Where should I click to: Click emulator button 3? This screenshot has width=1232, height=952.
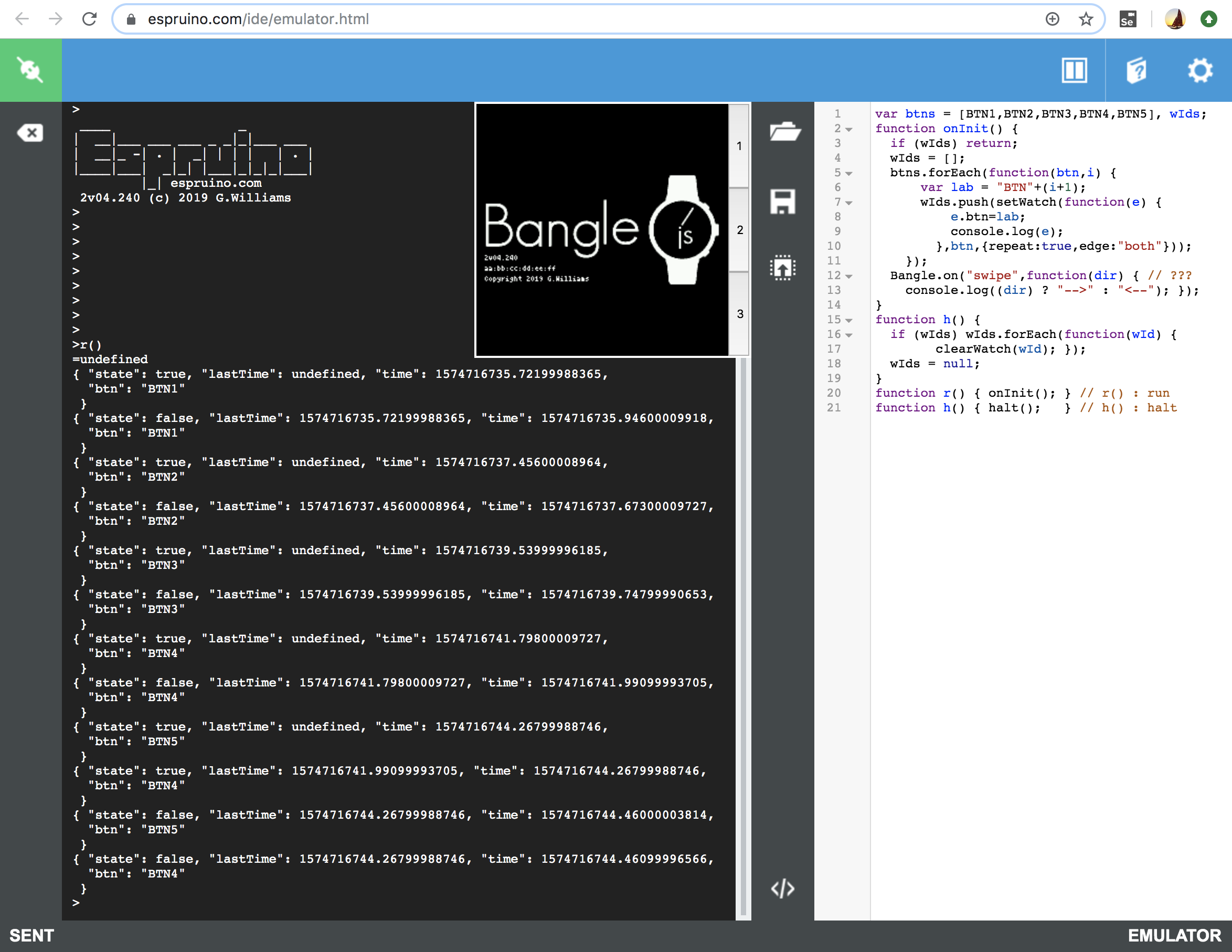click(x=739, y=314)
